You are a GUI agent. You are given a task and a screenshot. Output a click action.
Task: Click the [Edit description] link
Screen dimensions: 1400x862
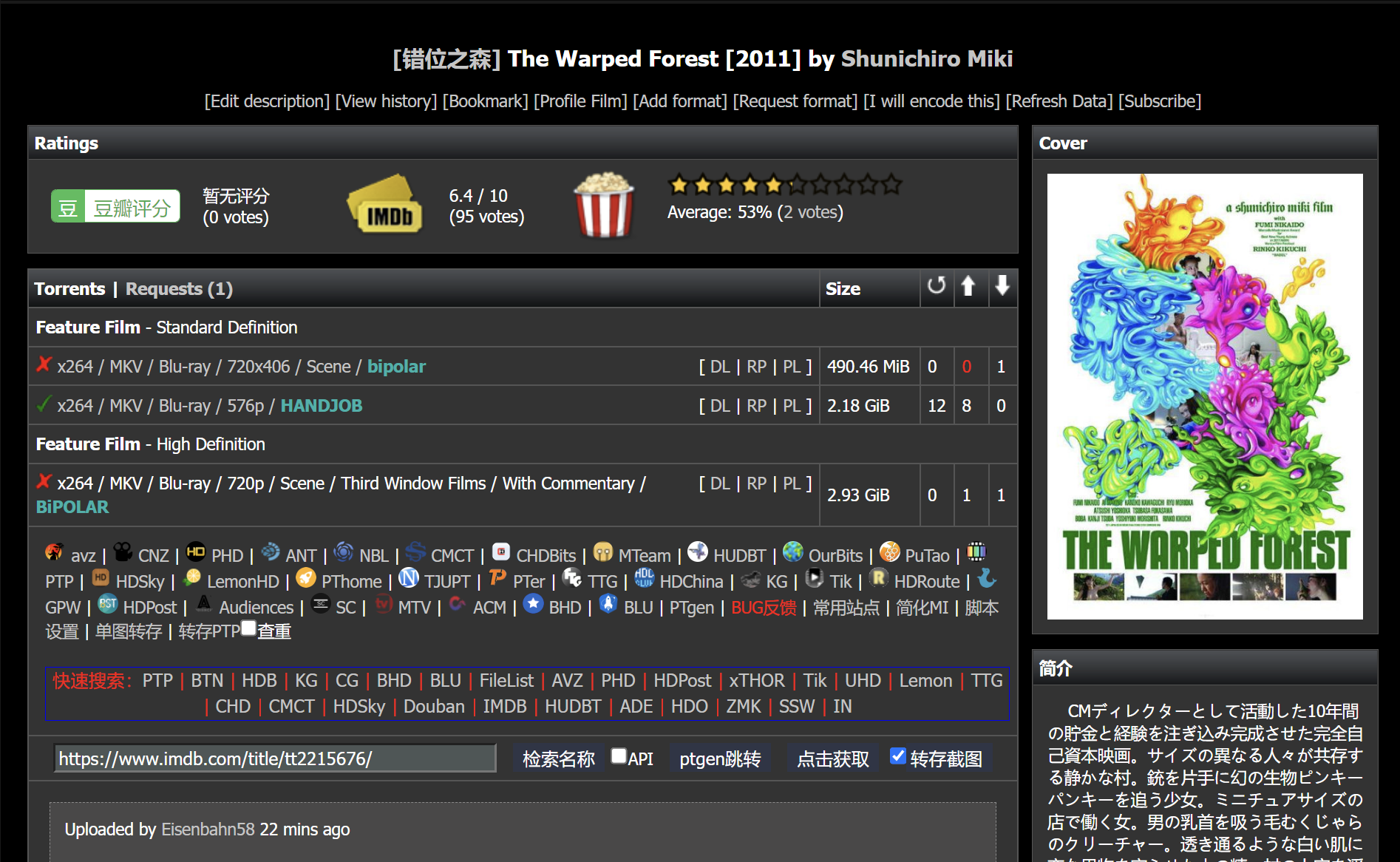(267, 101)
